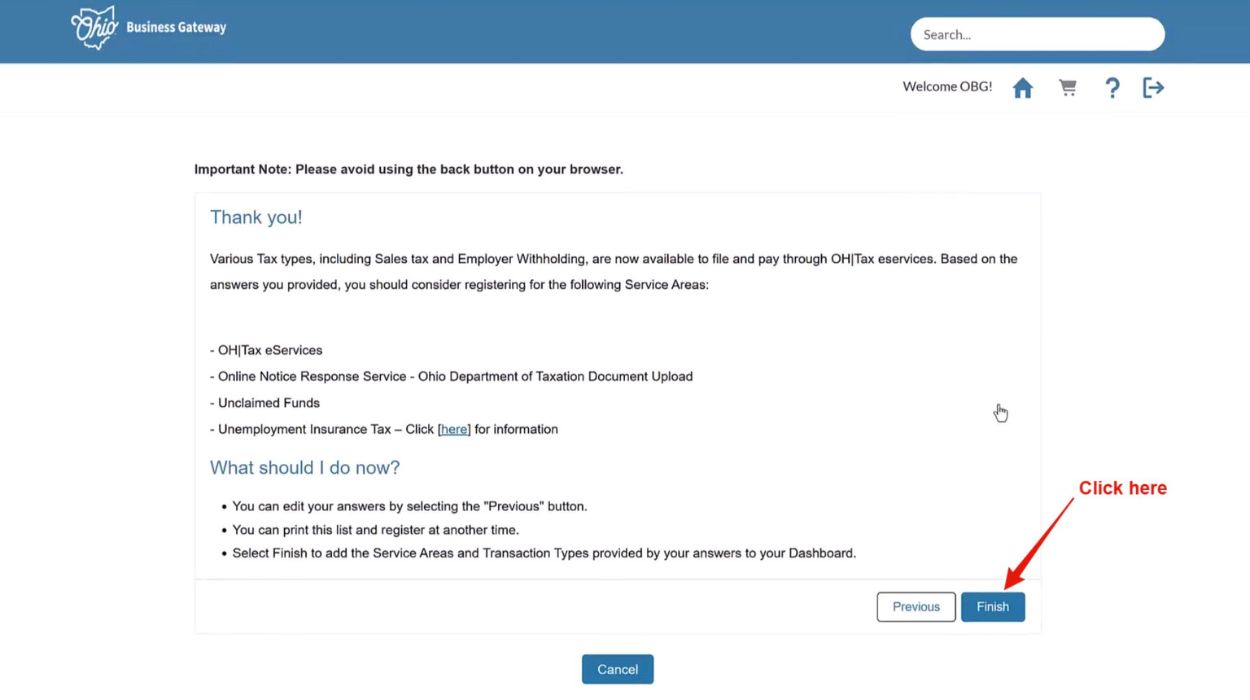This screenshot has width=1250, height=700.
Task: Open the shopping cart icon
Action: [x=1068, y=88]
